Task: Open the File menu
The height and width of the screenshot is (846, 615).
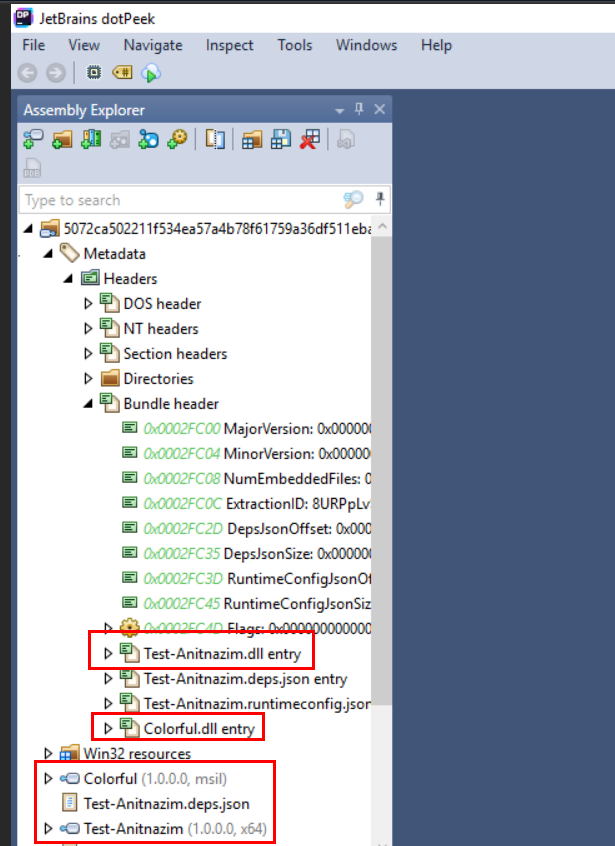Action: tap(33, 45)
